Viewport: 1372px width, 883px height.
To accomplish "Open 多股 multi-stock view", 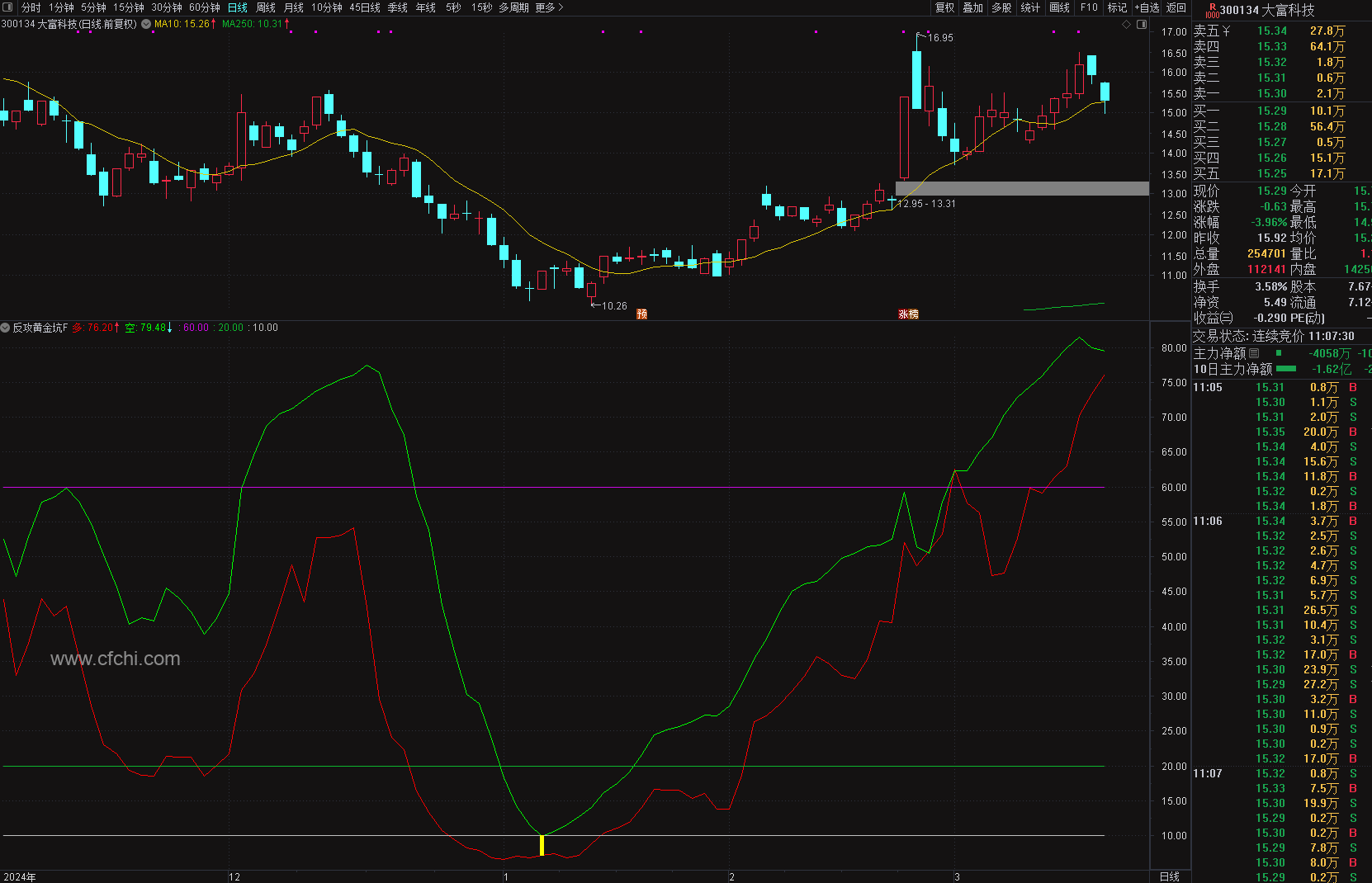I will pos(1001,7).
